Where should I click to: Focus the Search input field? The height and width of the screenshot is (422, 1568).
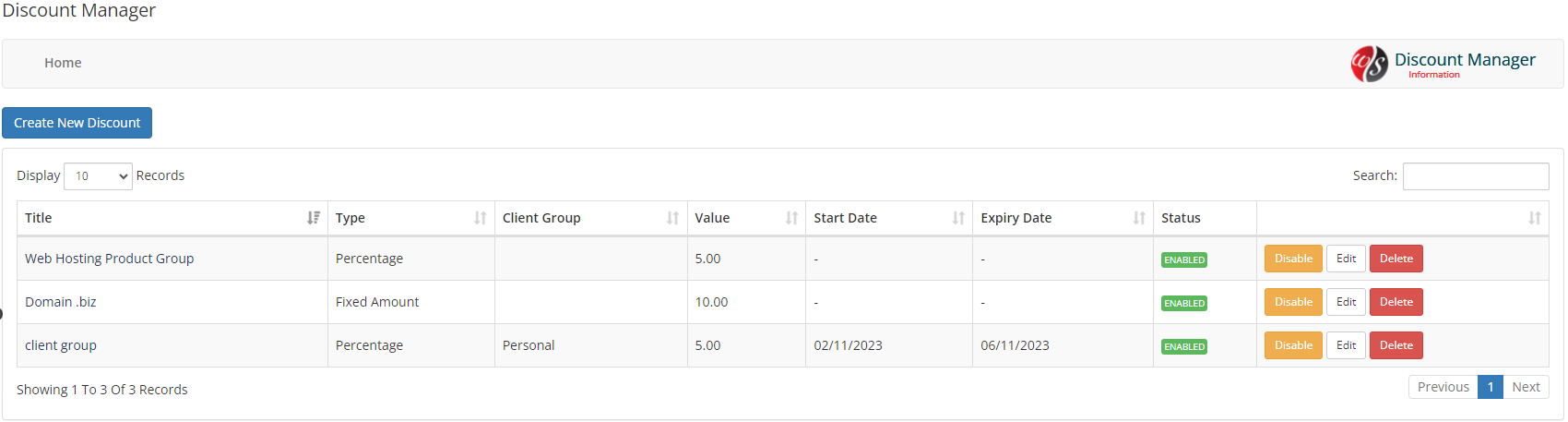[1476, 176]
